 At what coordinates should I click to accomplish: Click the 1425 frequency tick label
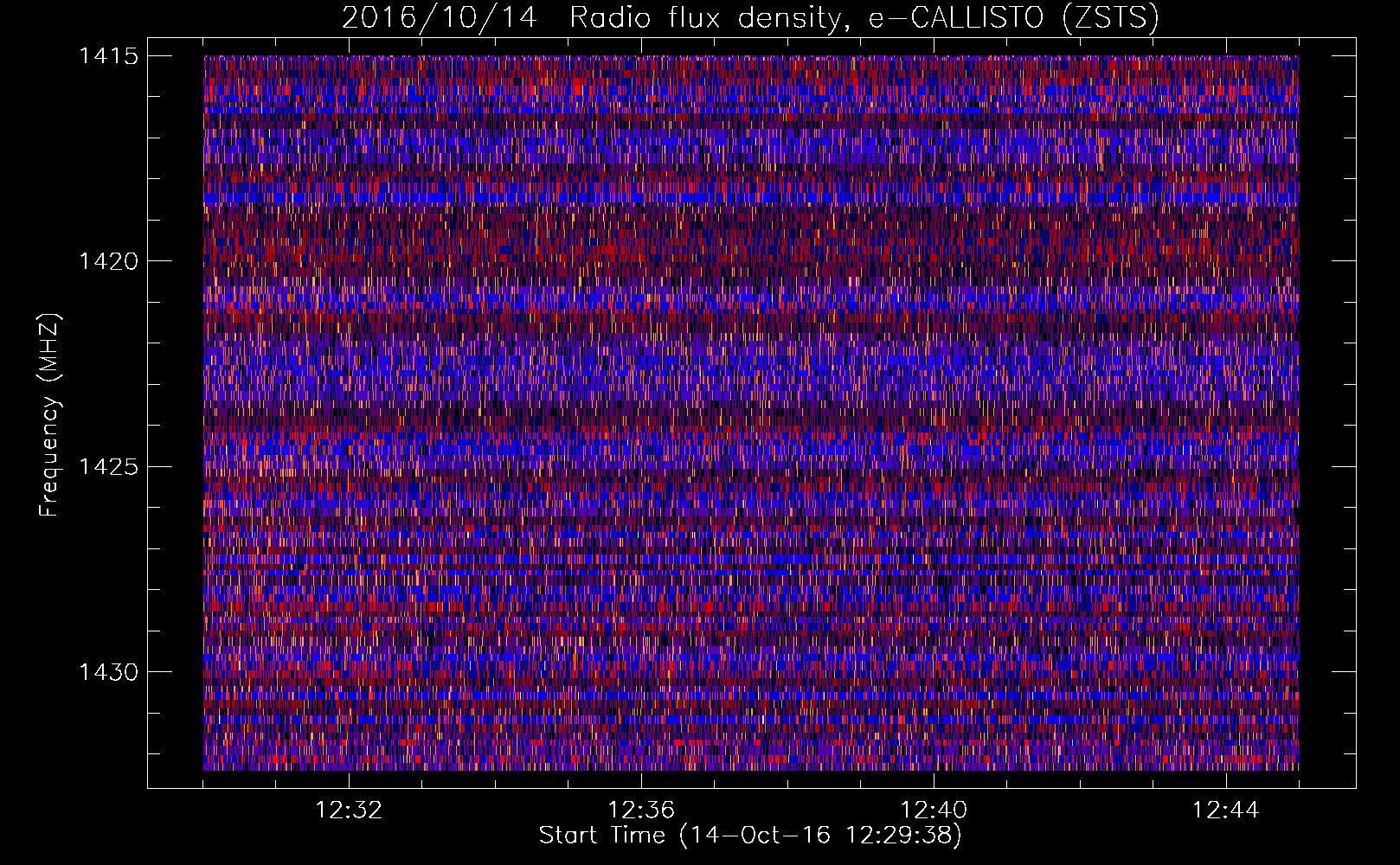pos(108,467)
